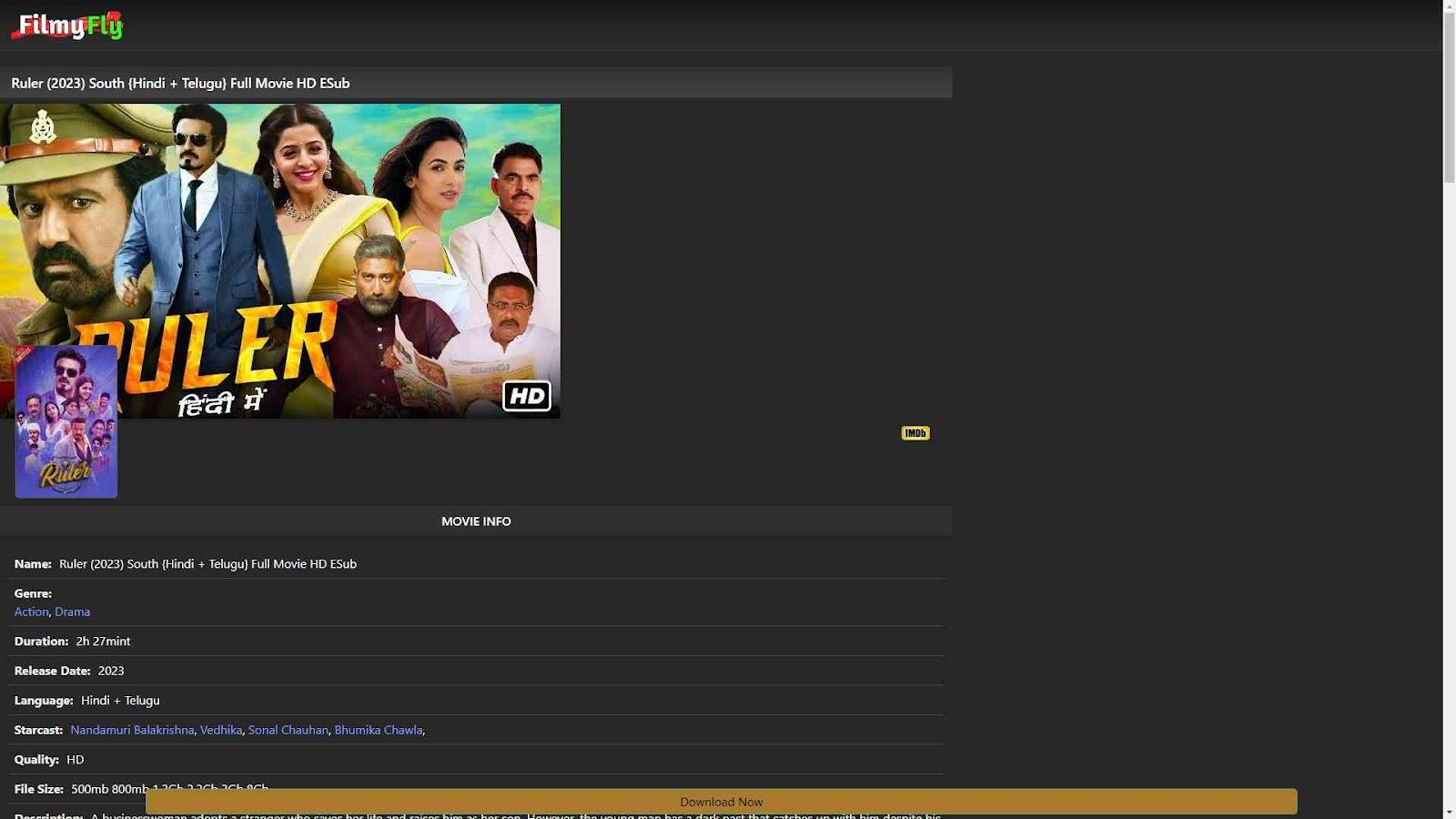Click the Quality value HD
Viewport: 1456px width, 819px height.
point(75,760)
